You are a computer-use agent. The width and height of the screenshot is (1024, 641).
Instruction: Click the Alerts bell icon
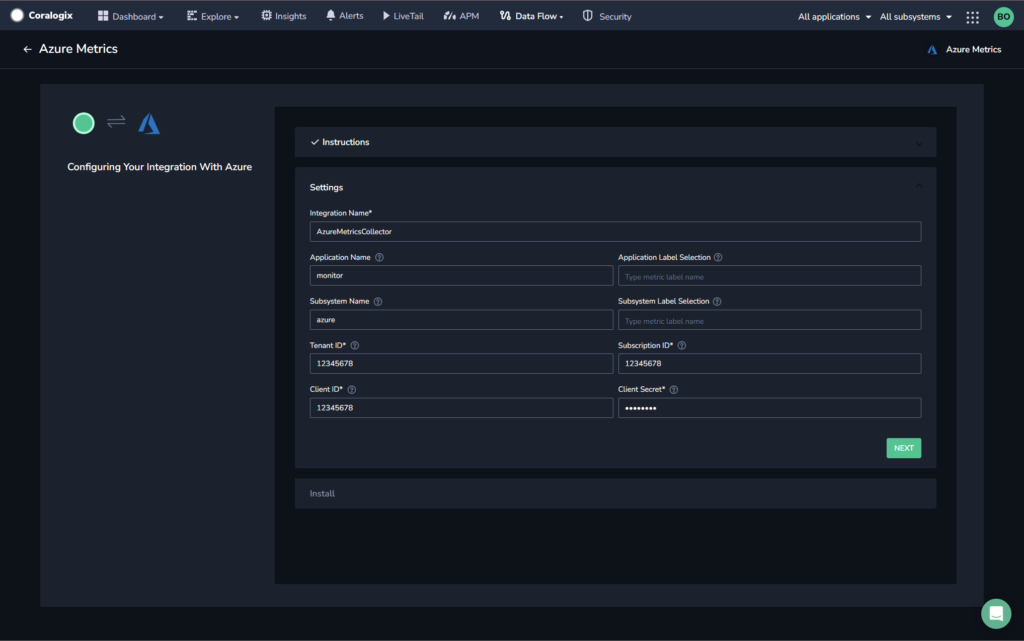(330, 15)
